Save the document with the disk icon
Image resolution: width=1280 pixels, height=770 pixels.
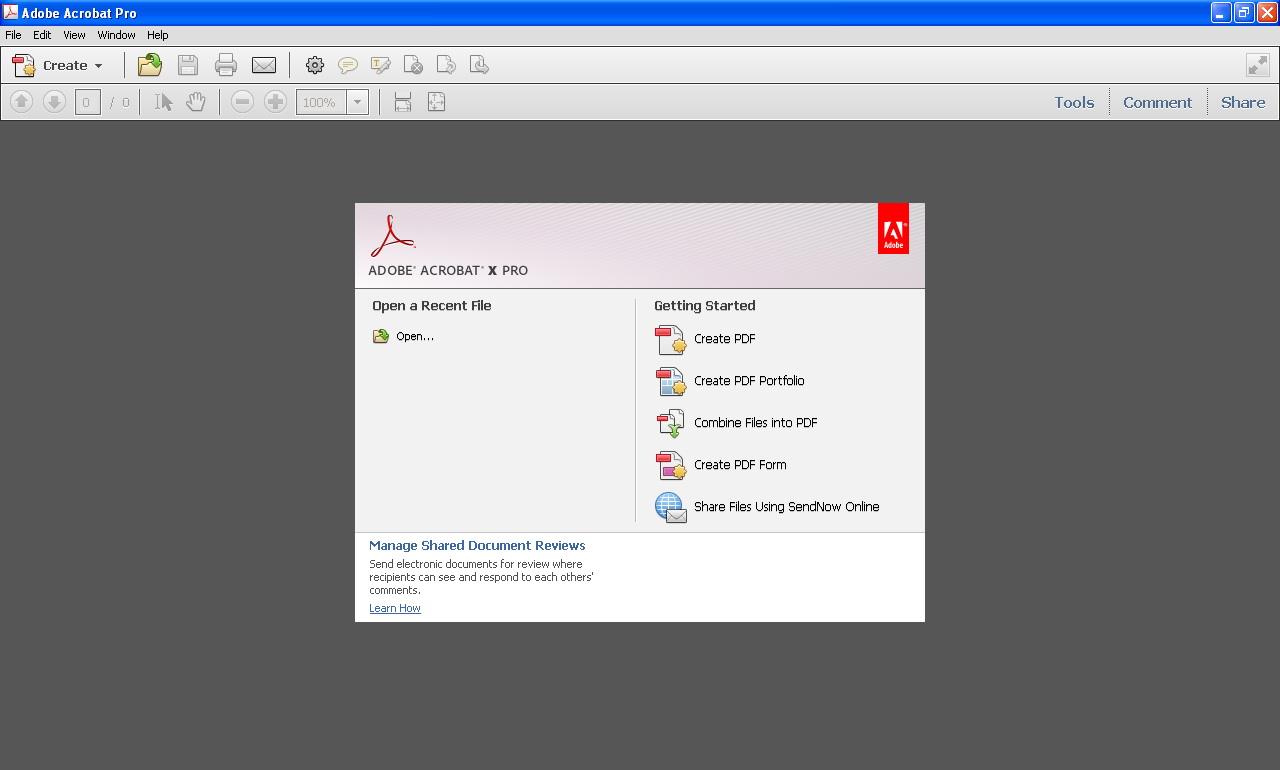point(187,64)
